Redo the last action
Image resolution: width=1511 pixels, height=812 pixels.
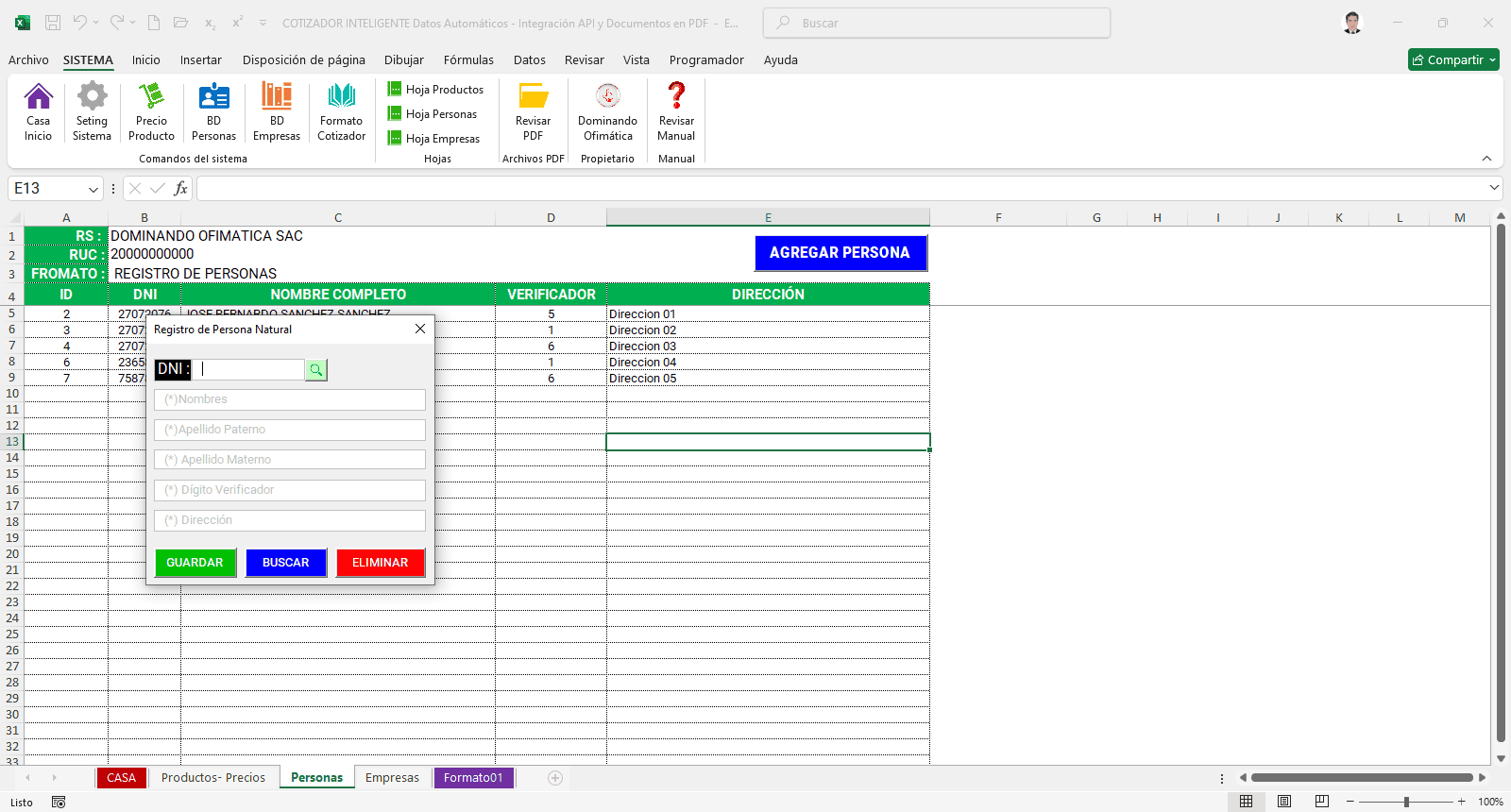[117, 23]
